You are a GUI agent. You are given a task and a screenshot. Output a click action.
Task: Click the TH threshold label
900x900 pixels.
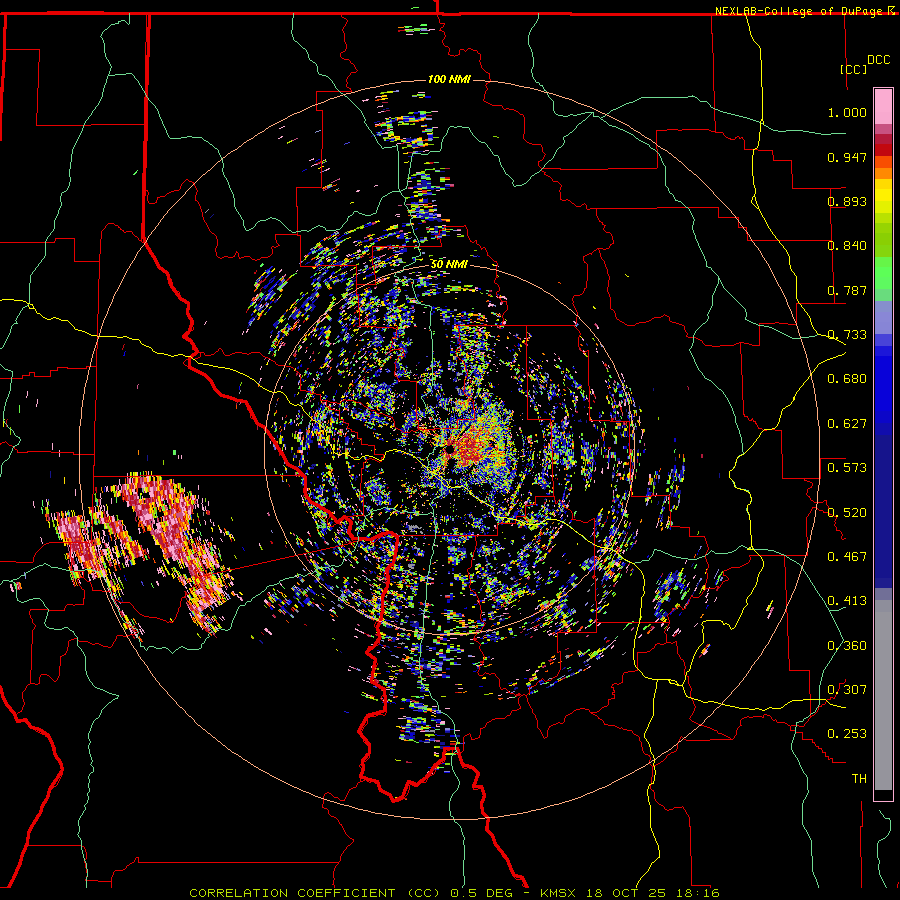tap(859, 779)
